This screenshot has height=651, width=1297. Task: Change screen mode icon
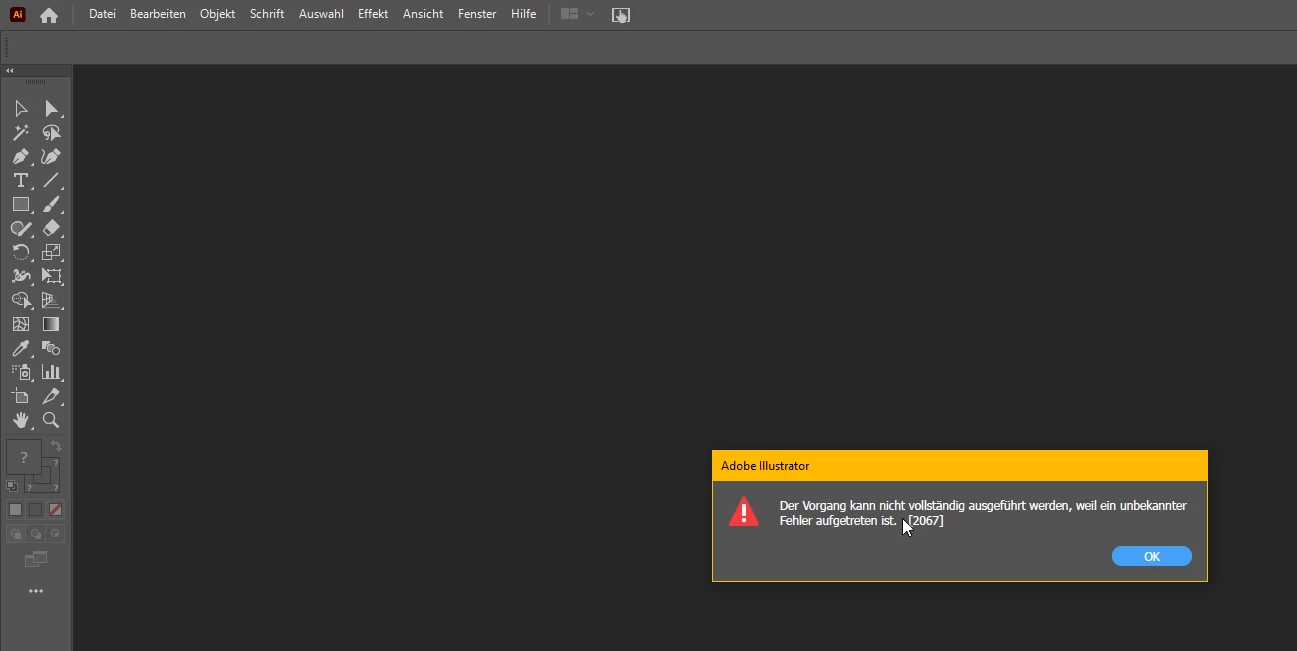(36, 560)
